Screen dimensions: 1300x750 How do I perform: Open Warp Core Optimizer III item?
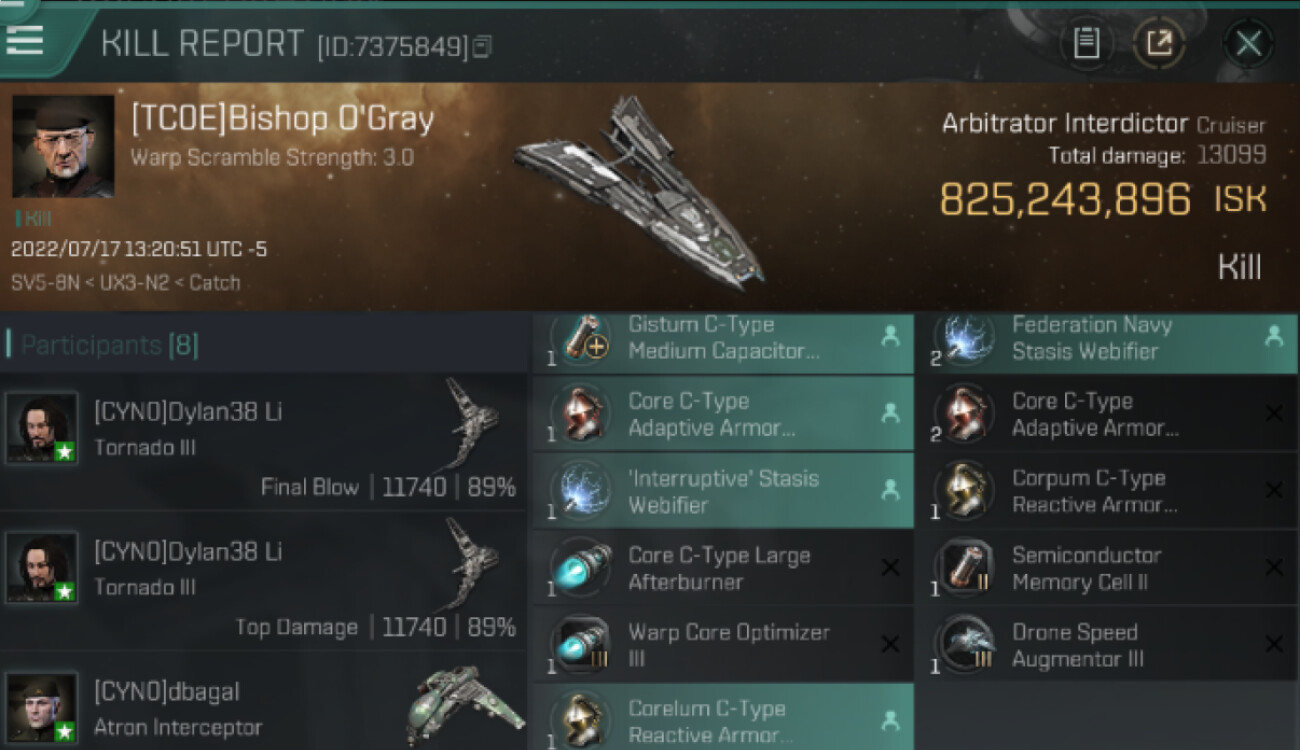click(722, 645)
